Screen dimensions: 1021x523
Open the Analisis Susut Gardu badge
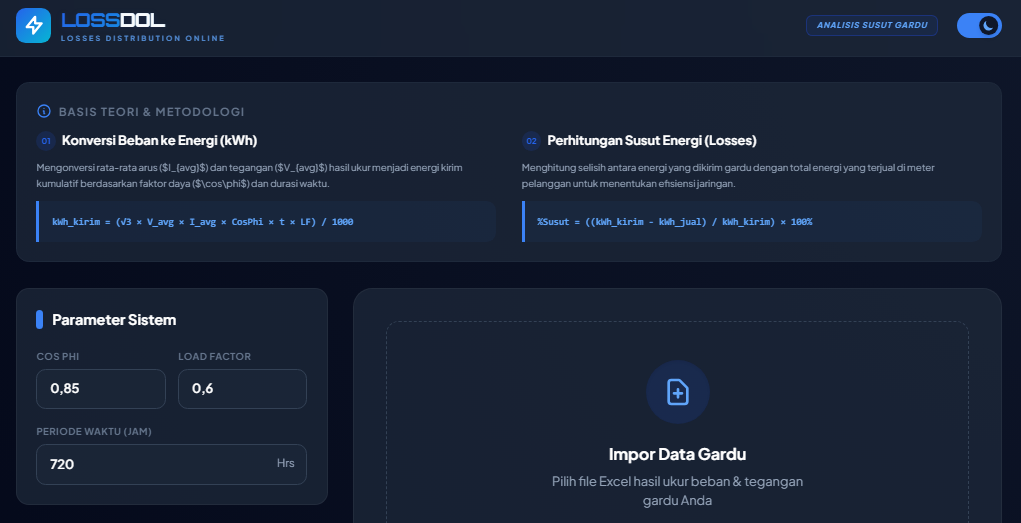click(x=871, y=26)
